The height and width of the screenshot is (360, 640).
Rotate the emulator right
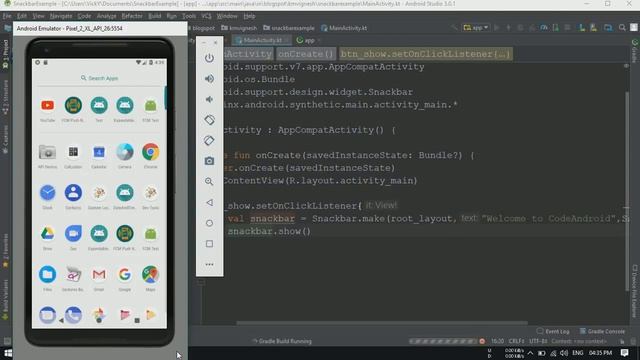pyautogui.click(x=209, y=140)
